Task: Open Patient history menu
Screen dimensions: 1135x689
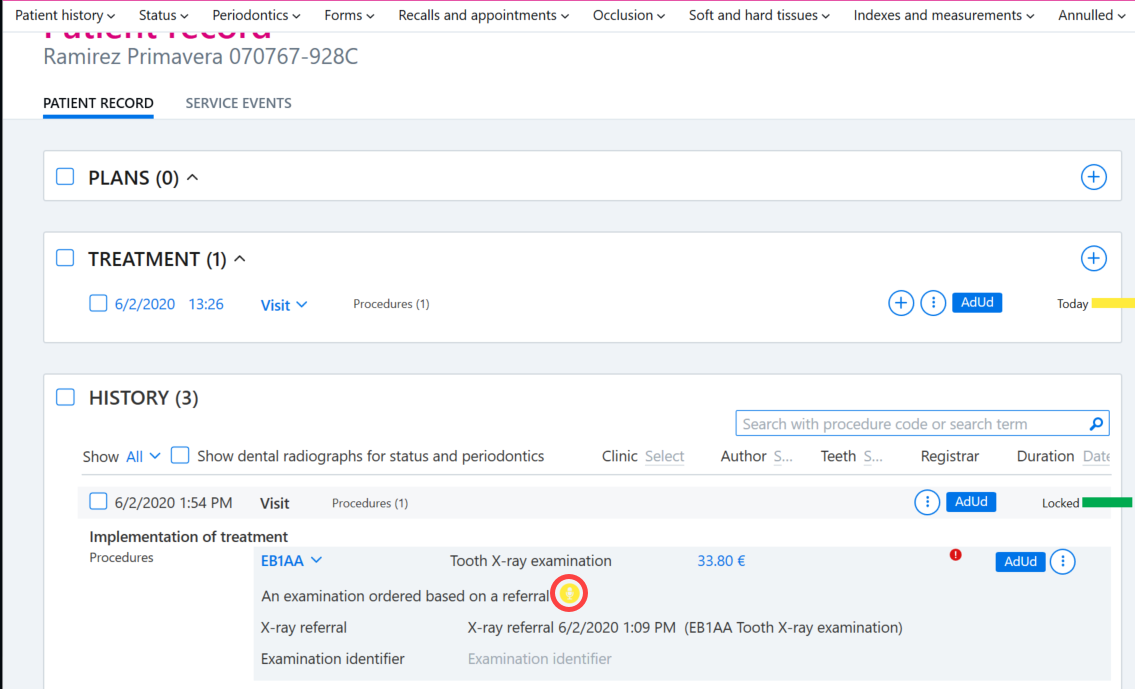Action: point(64,15)
